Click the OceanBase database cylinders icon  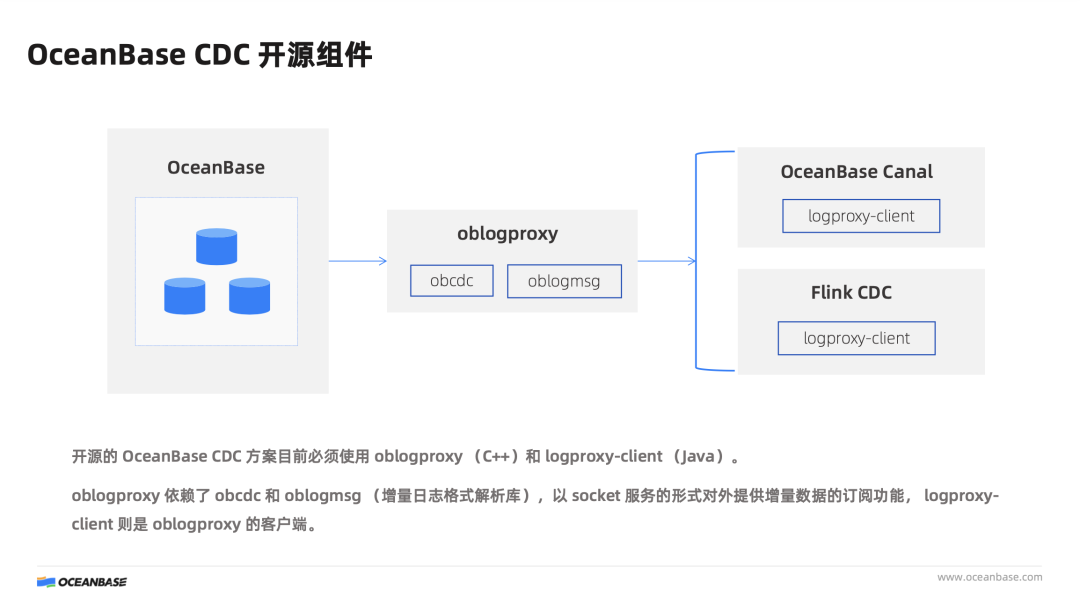tap(217, 271)
